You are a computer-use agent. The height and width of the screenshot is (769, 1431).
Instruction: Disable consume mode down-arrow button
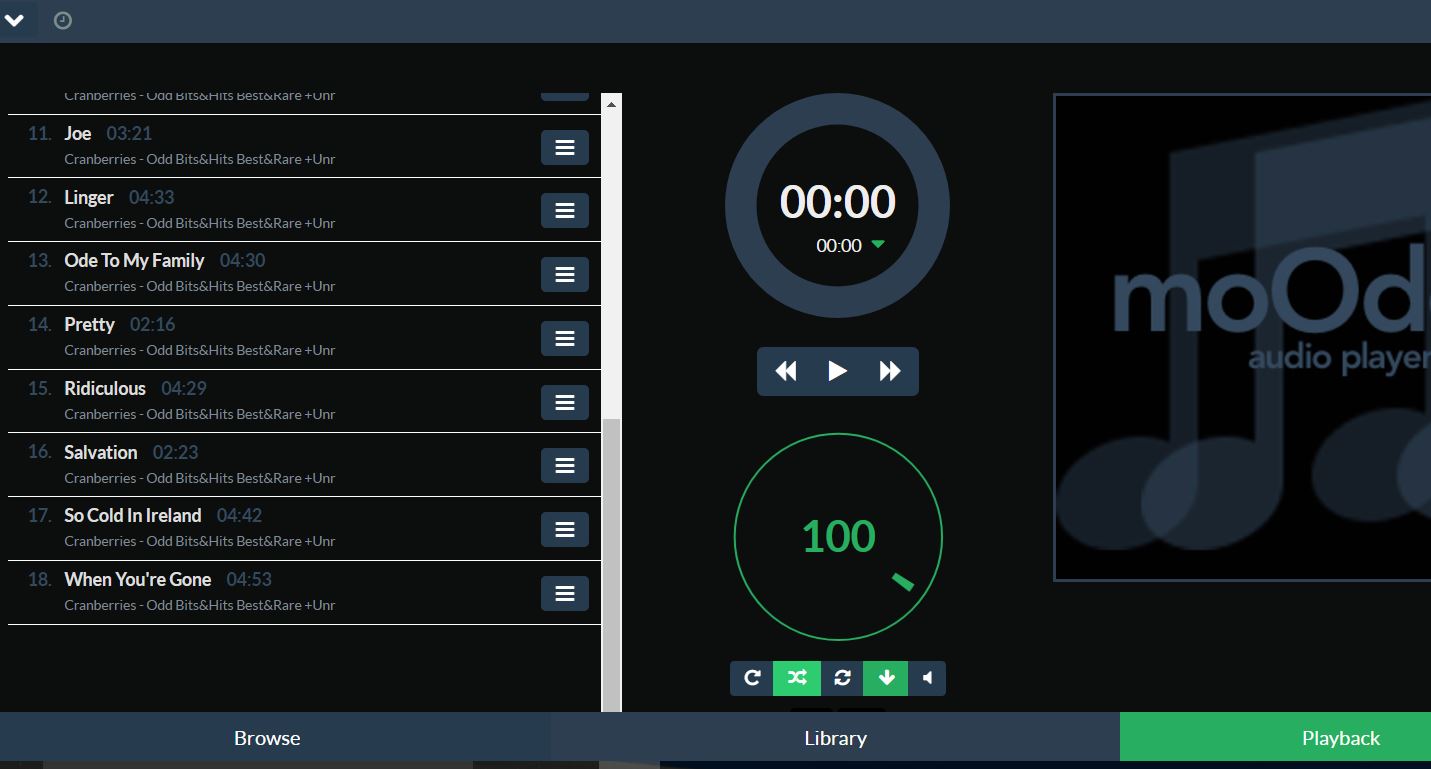[886, 678]
